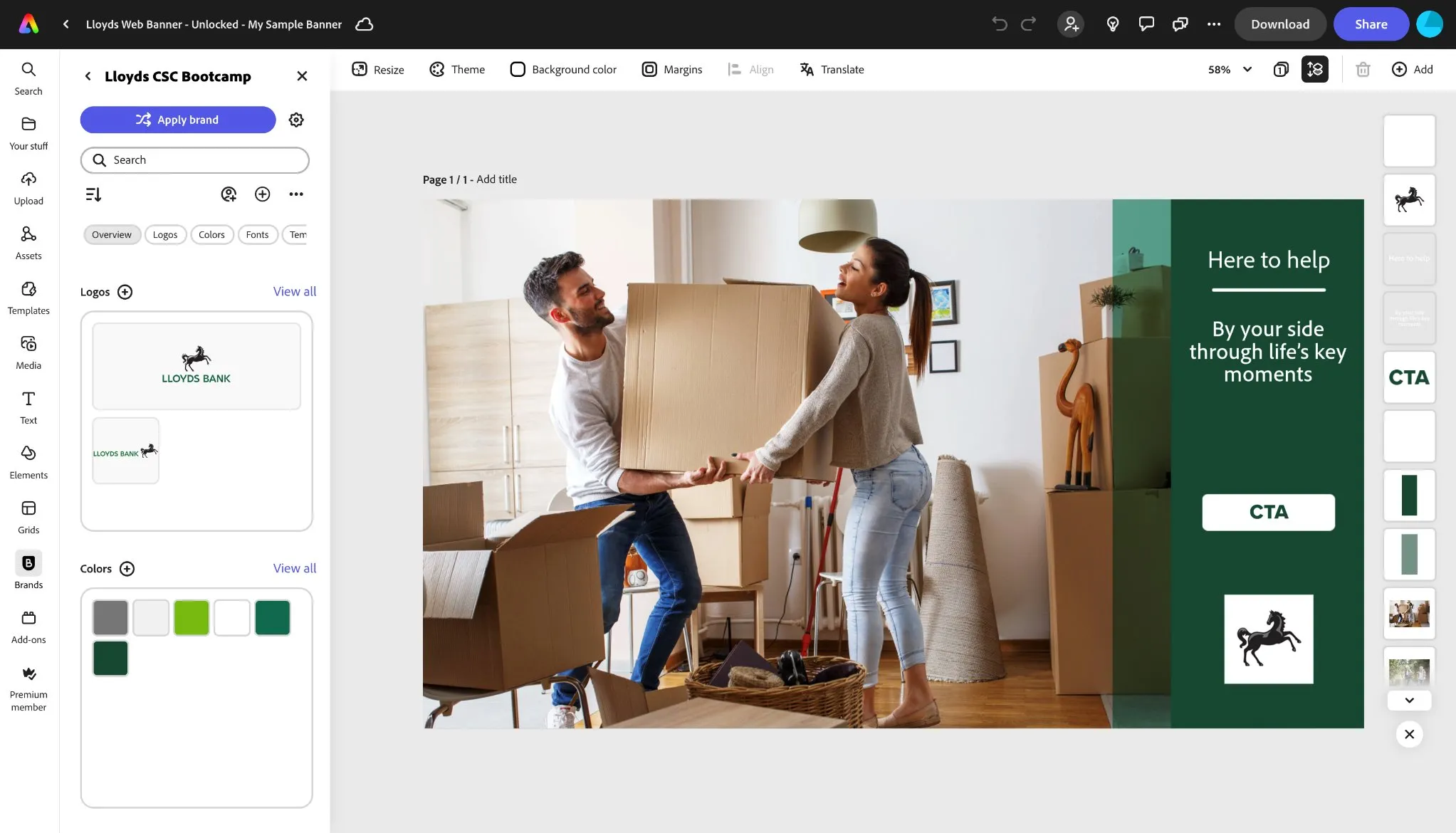Select the Overview tab
This screenshot has width=1456, height=833.
112,234
